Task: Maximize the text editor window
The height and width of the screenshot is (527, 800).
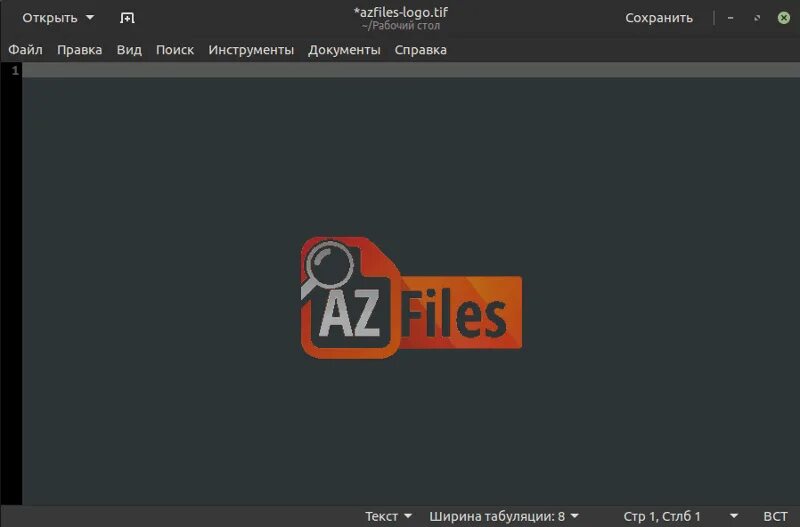Action: pyautogui.click(x=757, y=18)
